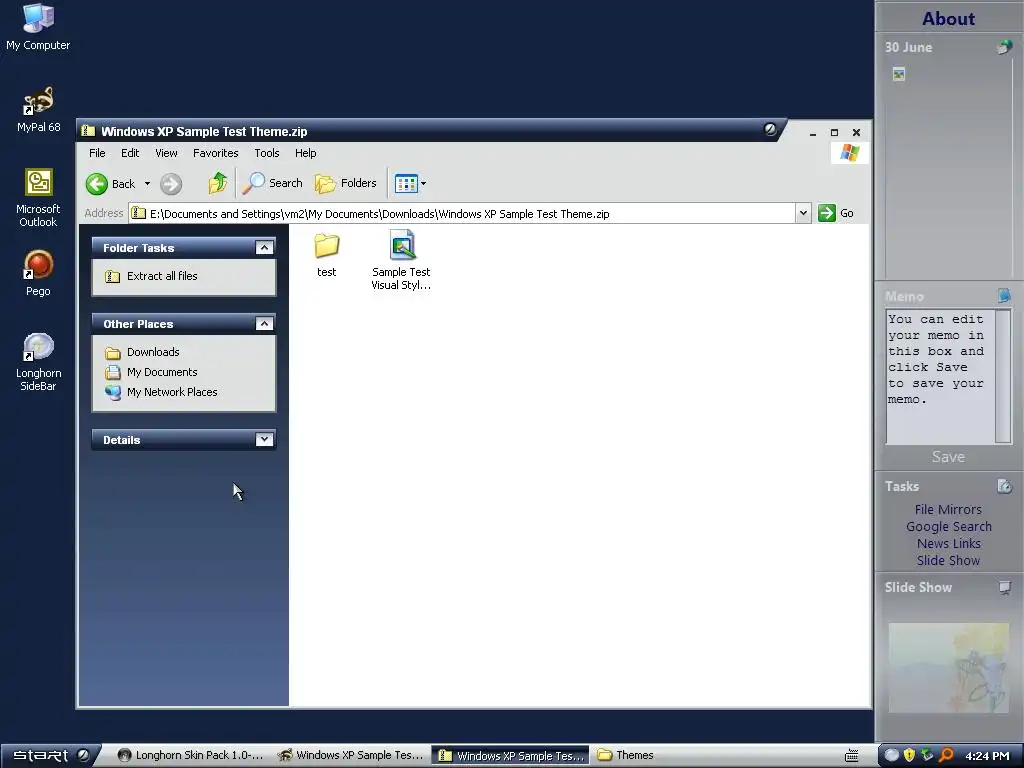1024x768 pixels.
Task: Open File Mirrors task link
Action: point(948,509)
